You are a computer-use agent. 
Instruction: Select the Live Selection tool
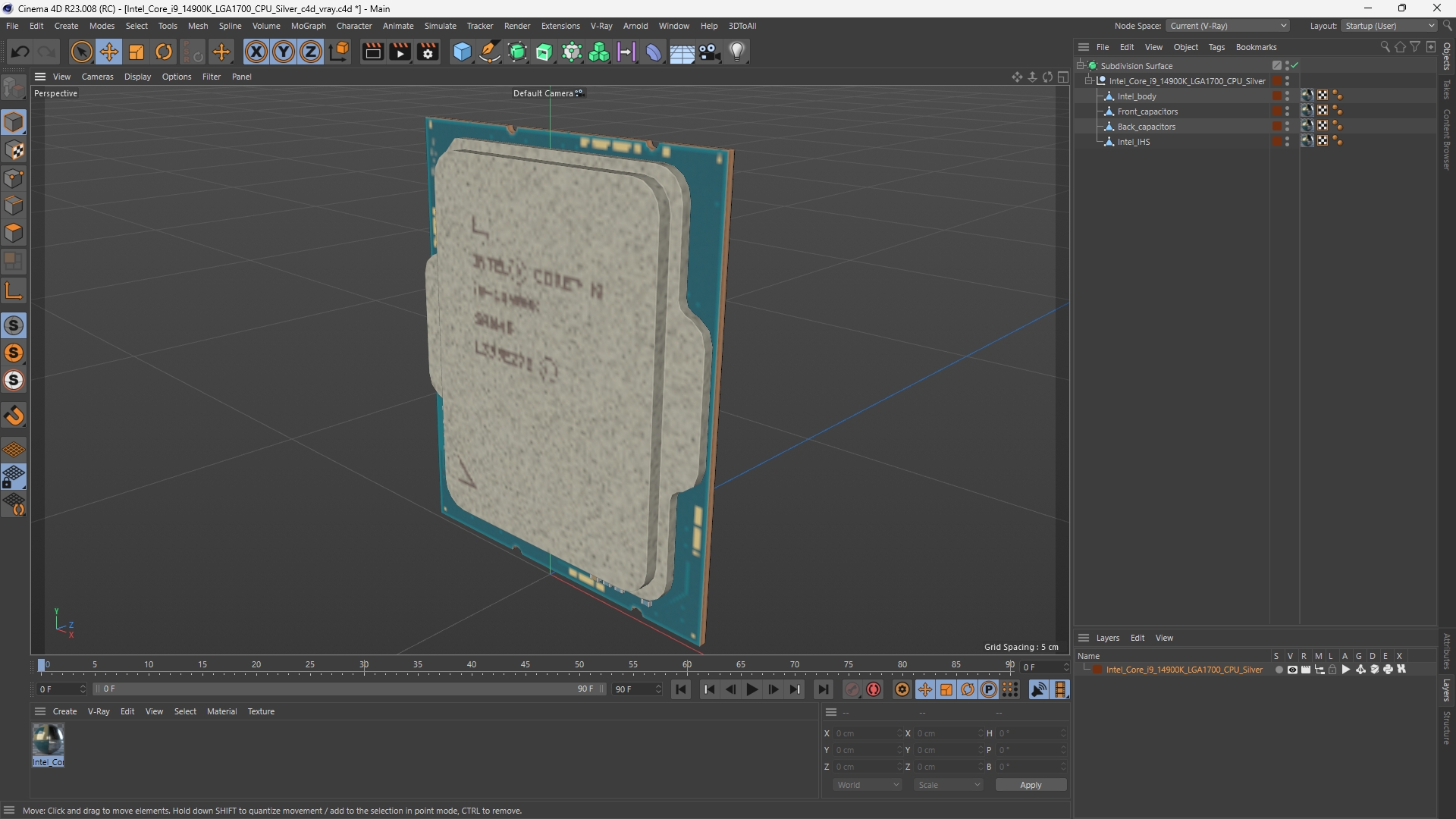click(x=81, y=52)
